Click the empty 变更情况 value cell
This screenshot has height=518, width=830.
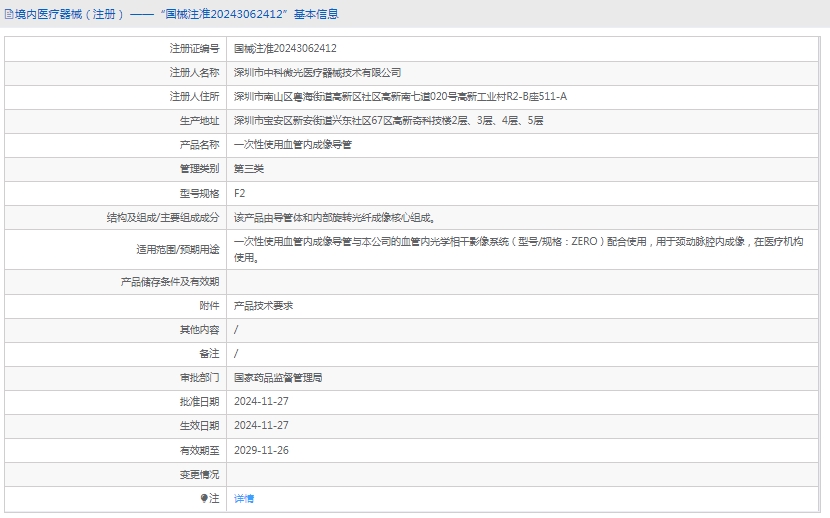point(526,474)
